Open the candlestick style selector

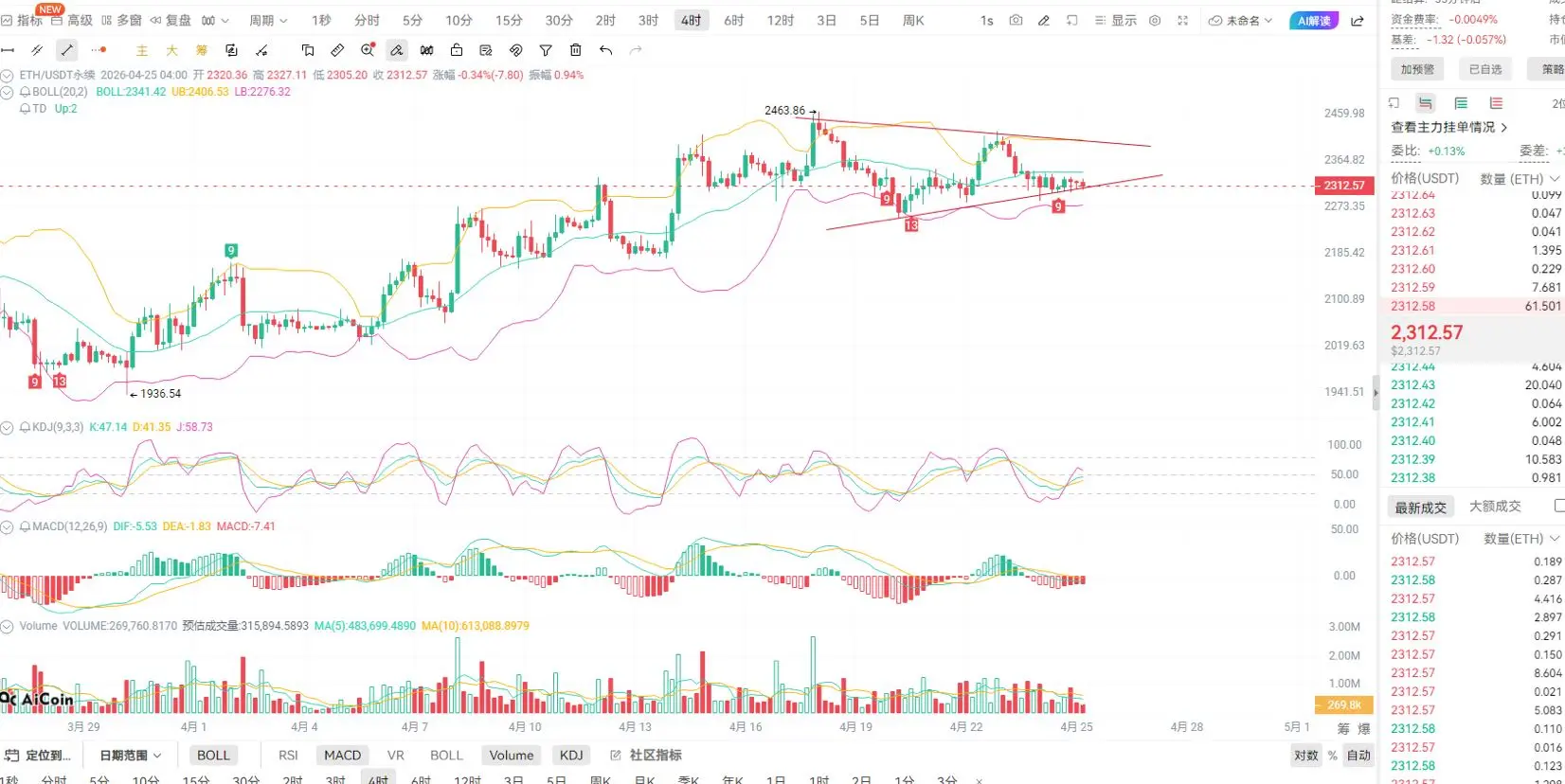pyautogui.click(x=215, y=20)
